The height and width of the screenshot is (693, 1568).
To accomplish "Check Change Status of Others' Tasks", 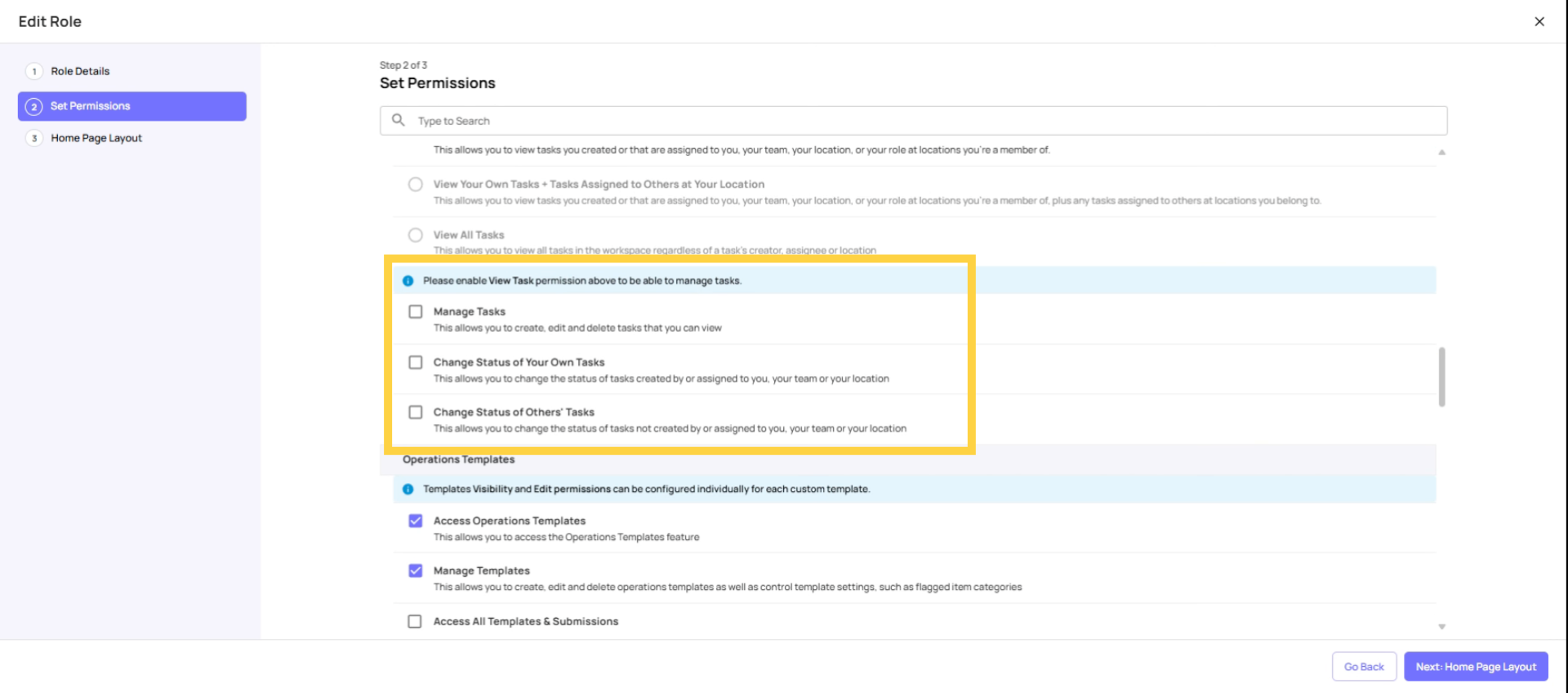I will (x=415, y=412).
